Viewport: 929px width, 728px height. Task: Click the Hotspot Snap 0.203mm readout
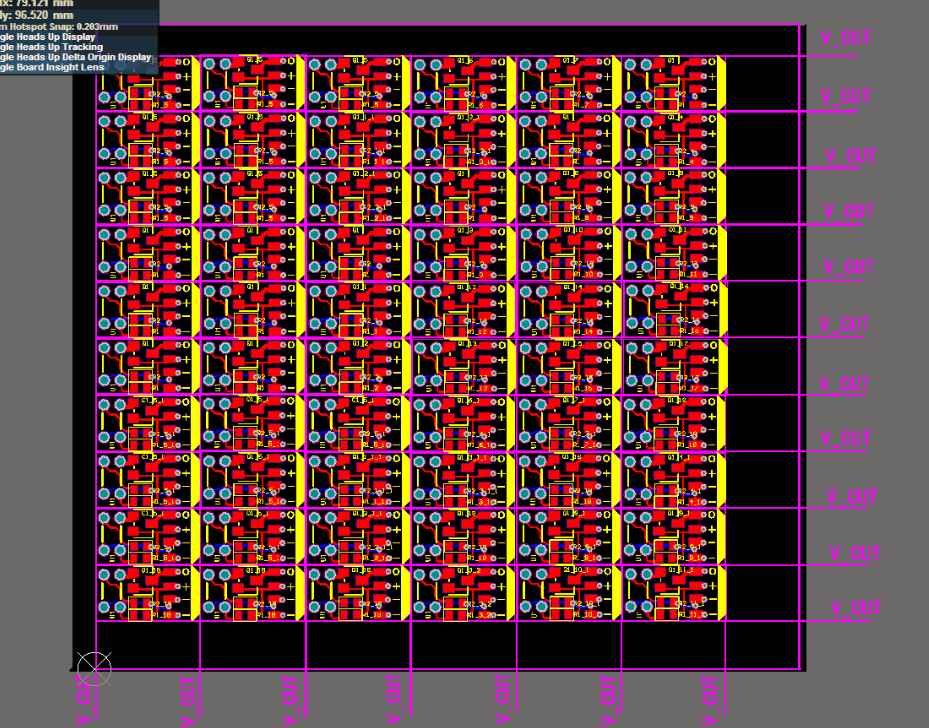[x=60, y=27]
